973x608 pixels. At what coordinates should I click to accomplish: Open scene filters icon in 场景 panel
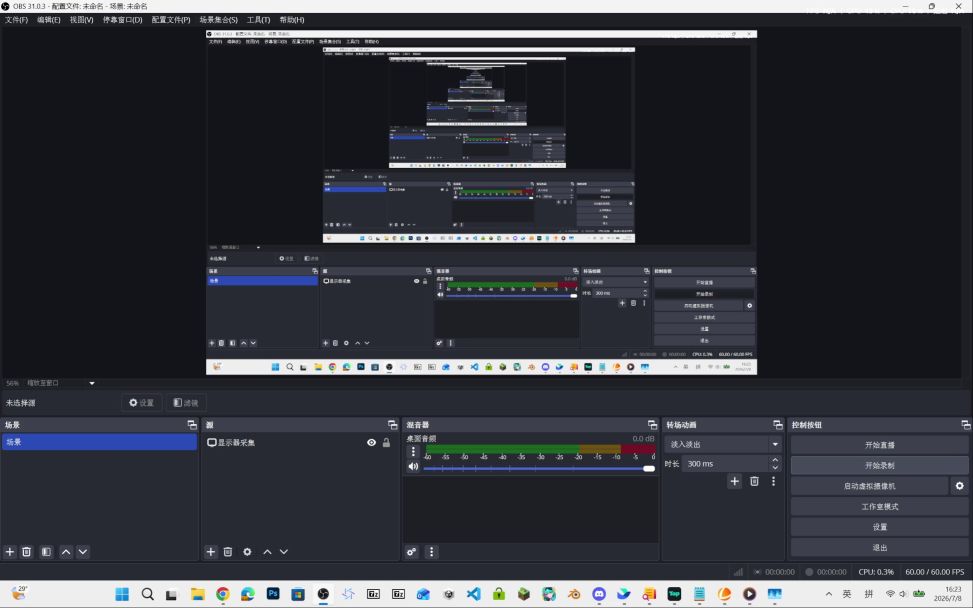(x=47, y=552)
